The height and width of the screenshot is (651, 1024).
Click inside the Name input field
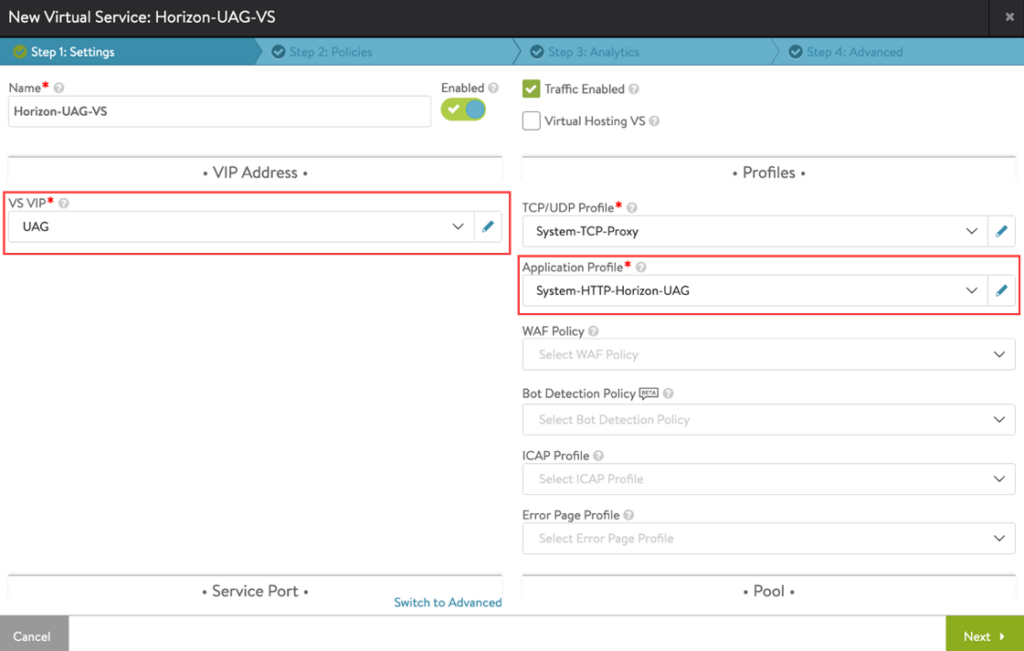219,111
